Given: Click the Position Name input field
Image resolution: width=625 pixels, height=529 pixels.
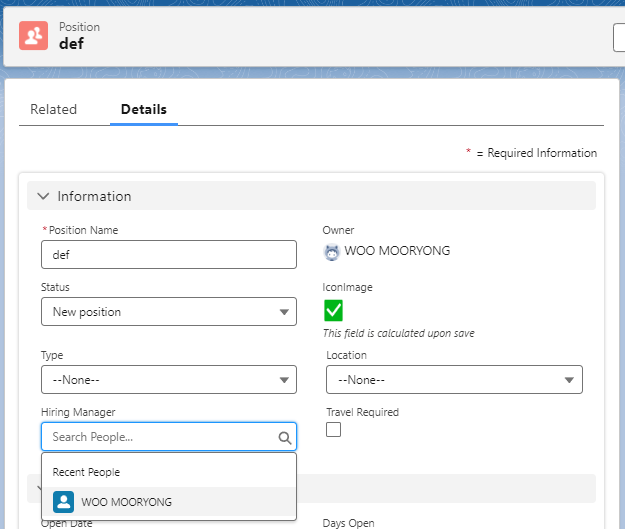Looking at the screenshot, I should [x=169, y=255].
